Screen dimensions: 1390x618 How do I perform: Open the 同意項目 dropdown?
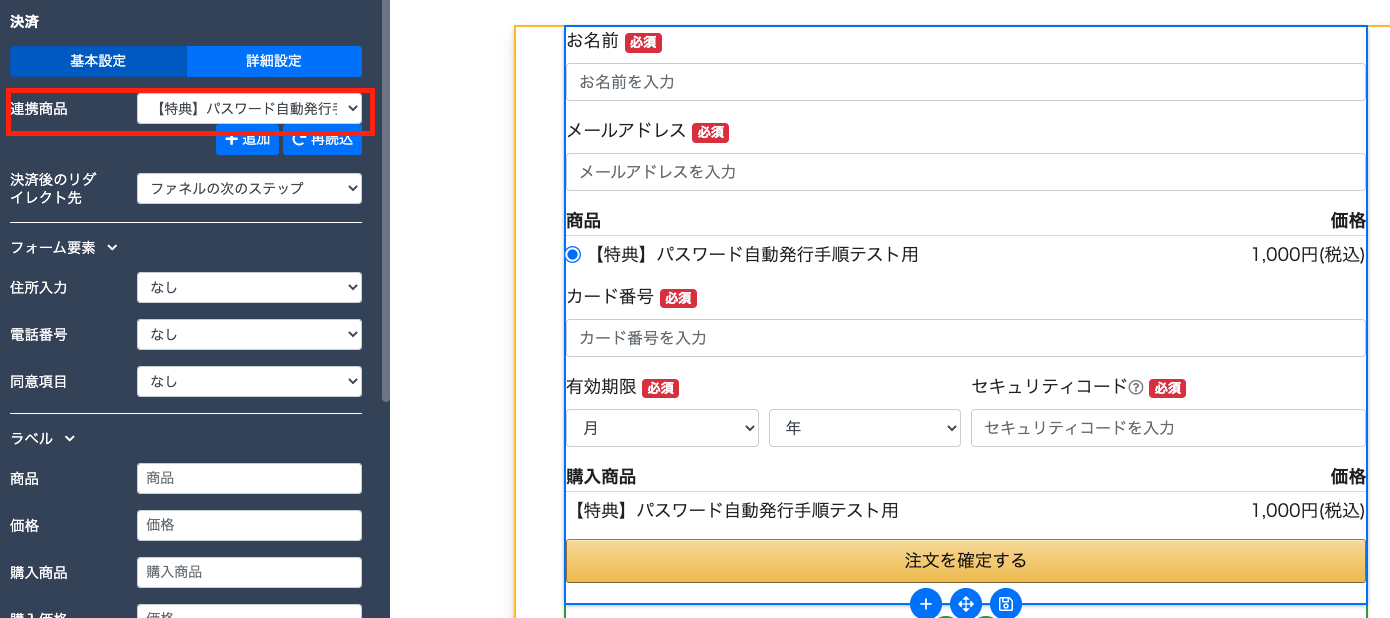click(x=249, y=381)
